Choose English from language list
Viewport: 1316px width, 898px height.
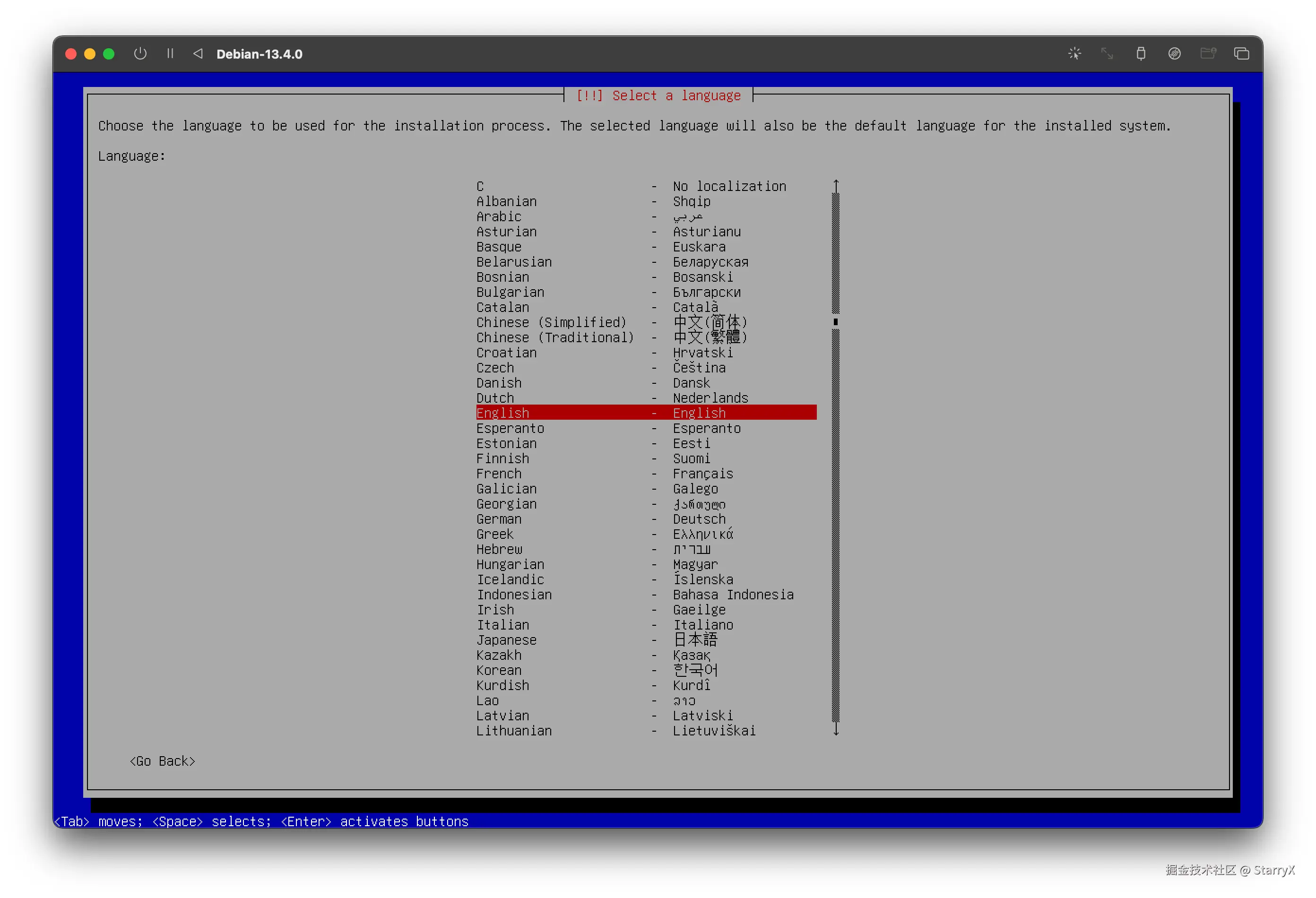(646, 413)
